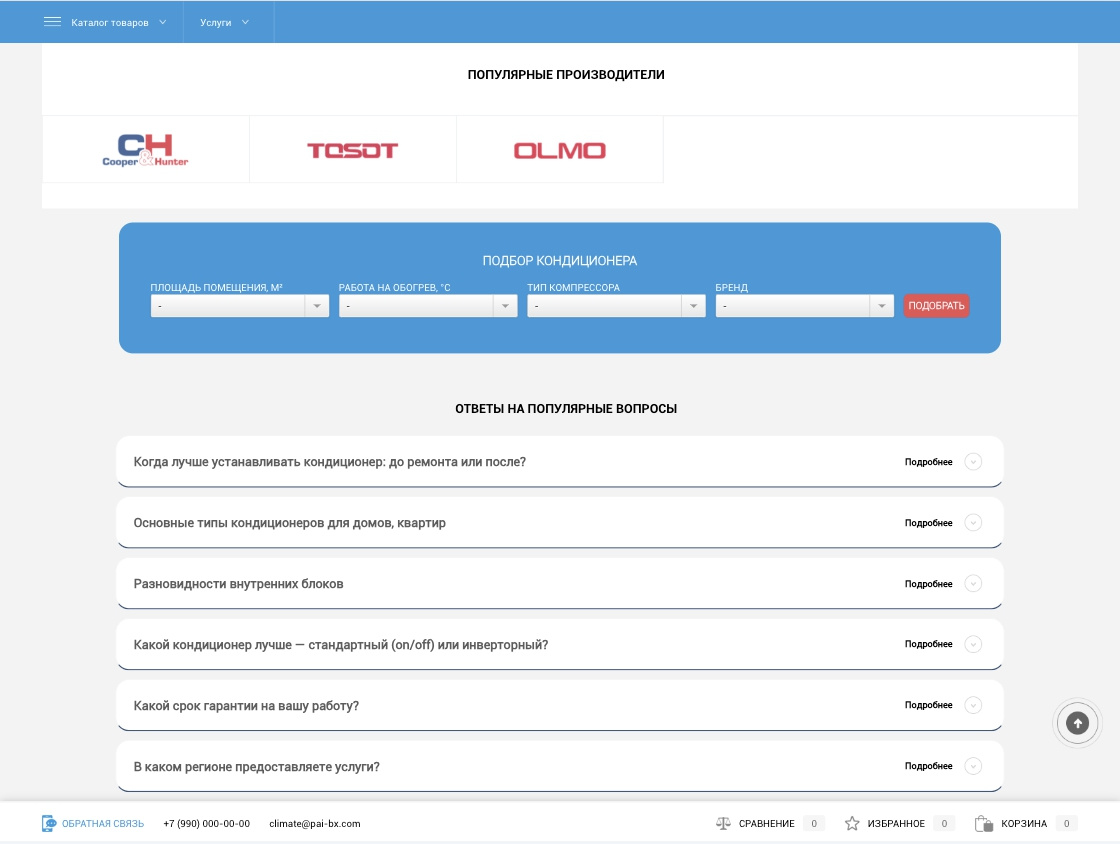The height and width of the screenshot is (844, 1120).
Task: Click Подробнее for Основные типы кондиционеров
Action: [x=929, y=523]
